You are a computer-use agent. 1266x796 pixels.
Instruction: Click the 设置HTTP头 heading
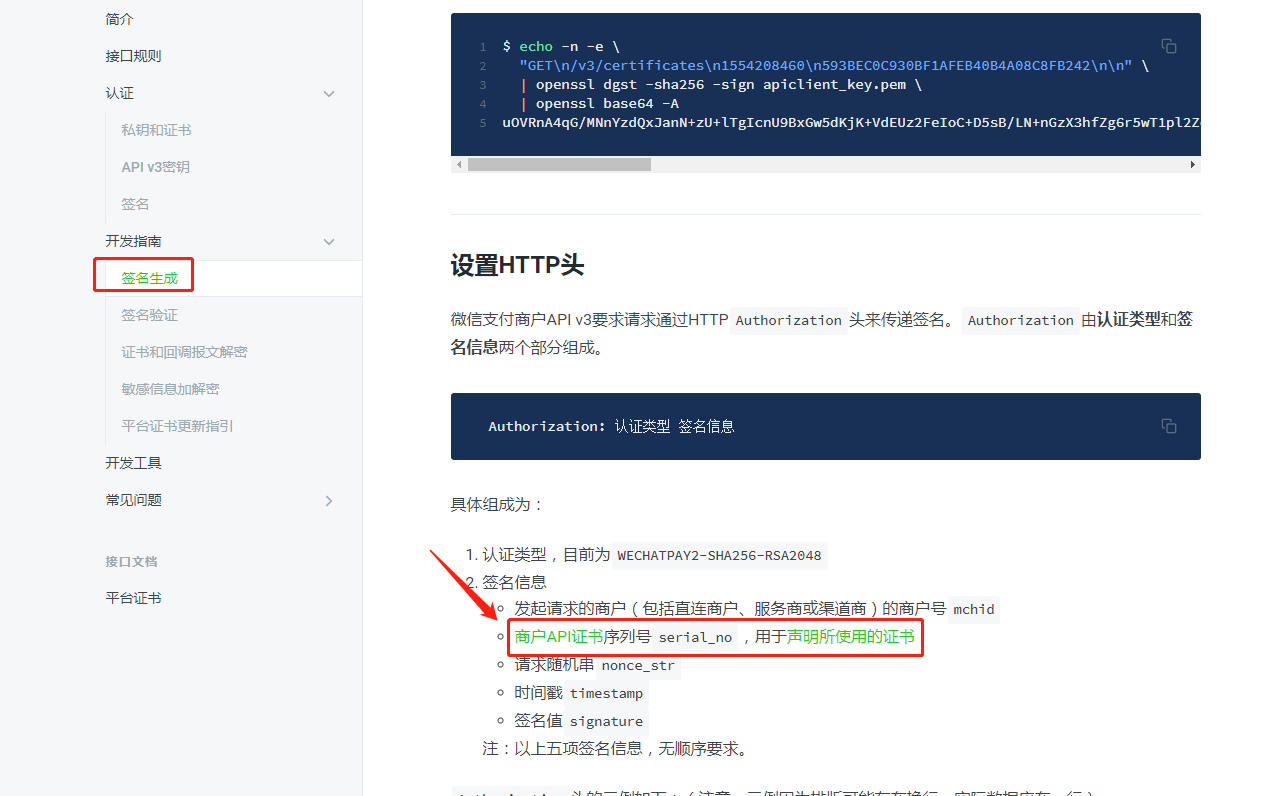(x=517, y=265)
